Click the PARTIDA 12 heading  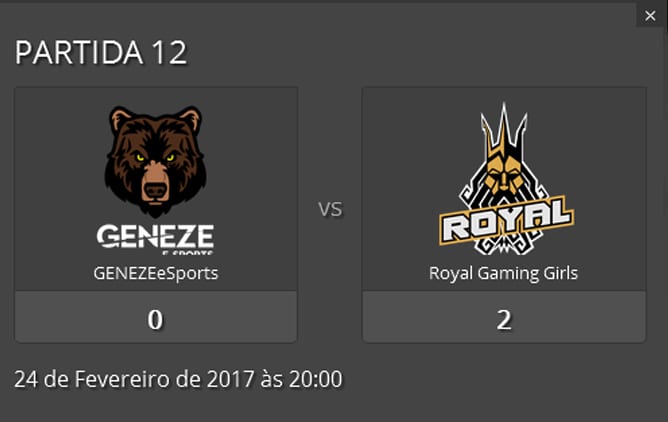101,52
